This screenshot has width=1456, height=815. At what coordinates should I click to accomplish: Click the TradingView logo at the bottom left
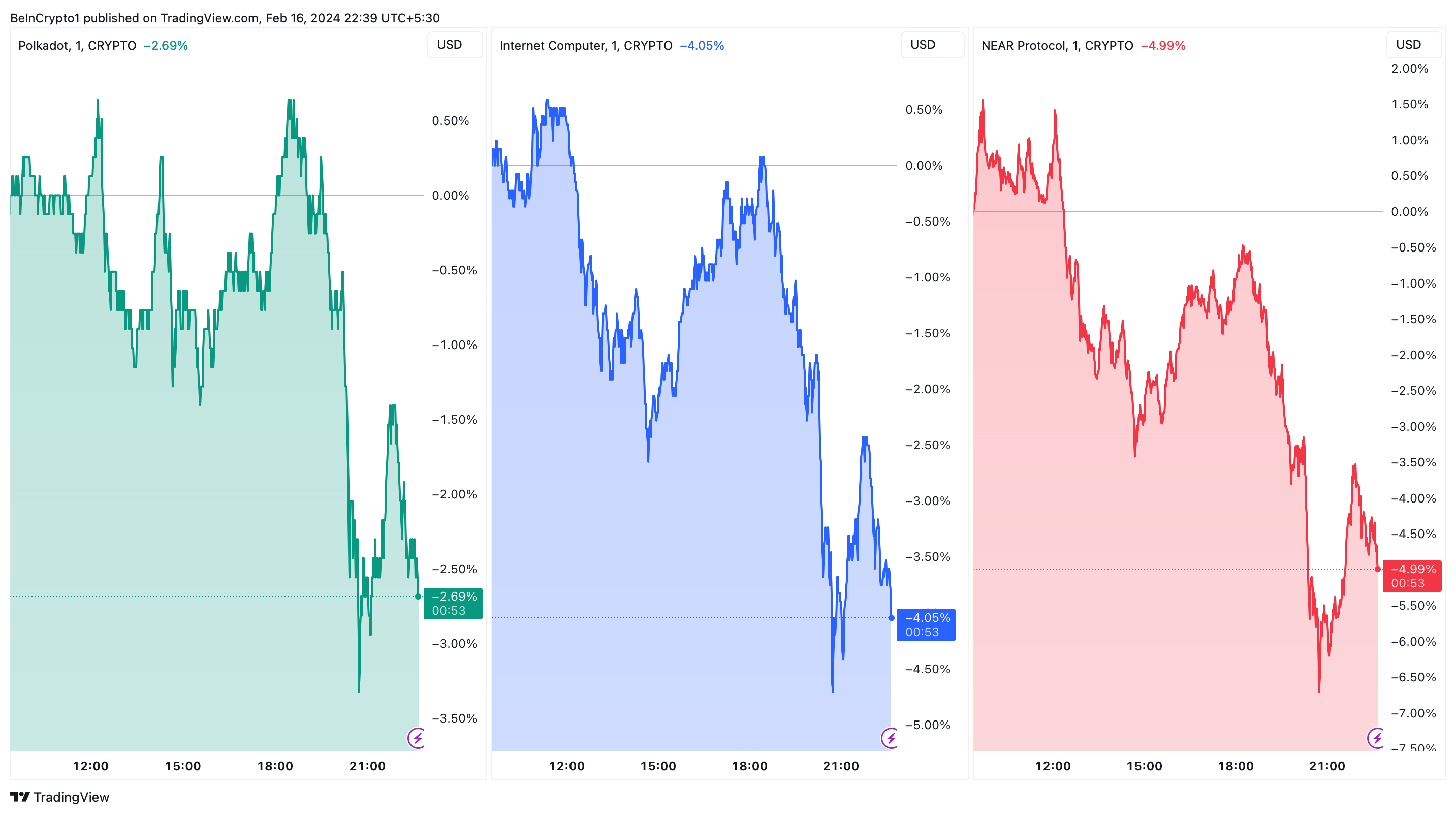(x=59, y=797)
